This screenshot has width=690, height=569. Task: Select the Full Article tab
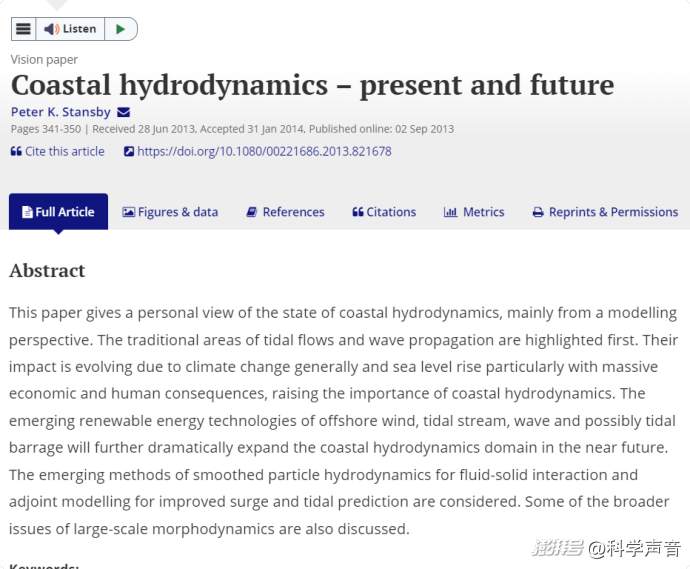pos(58,212)
